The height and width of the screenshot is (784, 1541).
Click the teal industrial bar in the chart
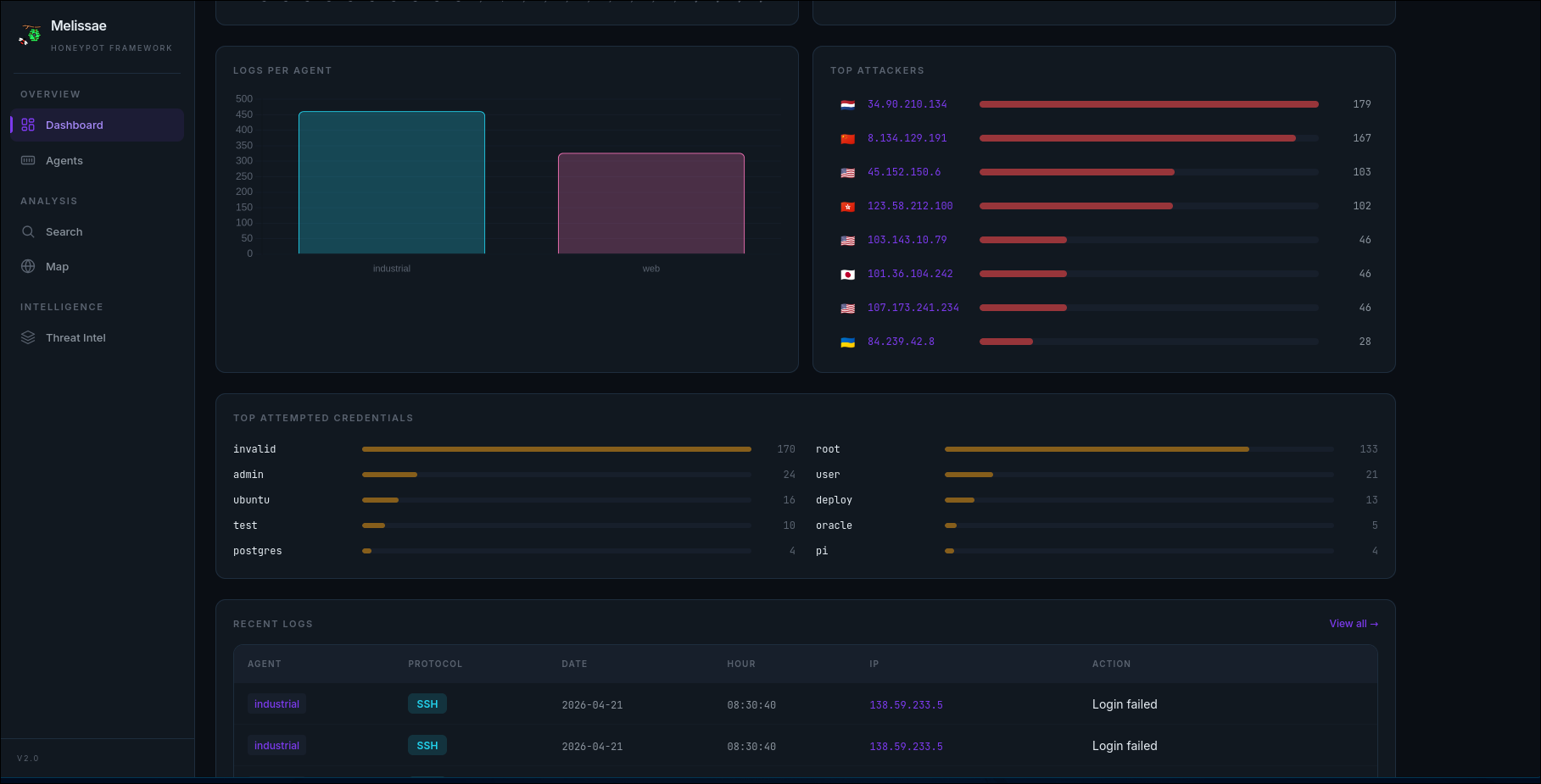point(392,182)
